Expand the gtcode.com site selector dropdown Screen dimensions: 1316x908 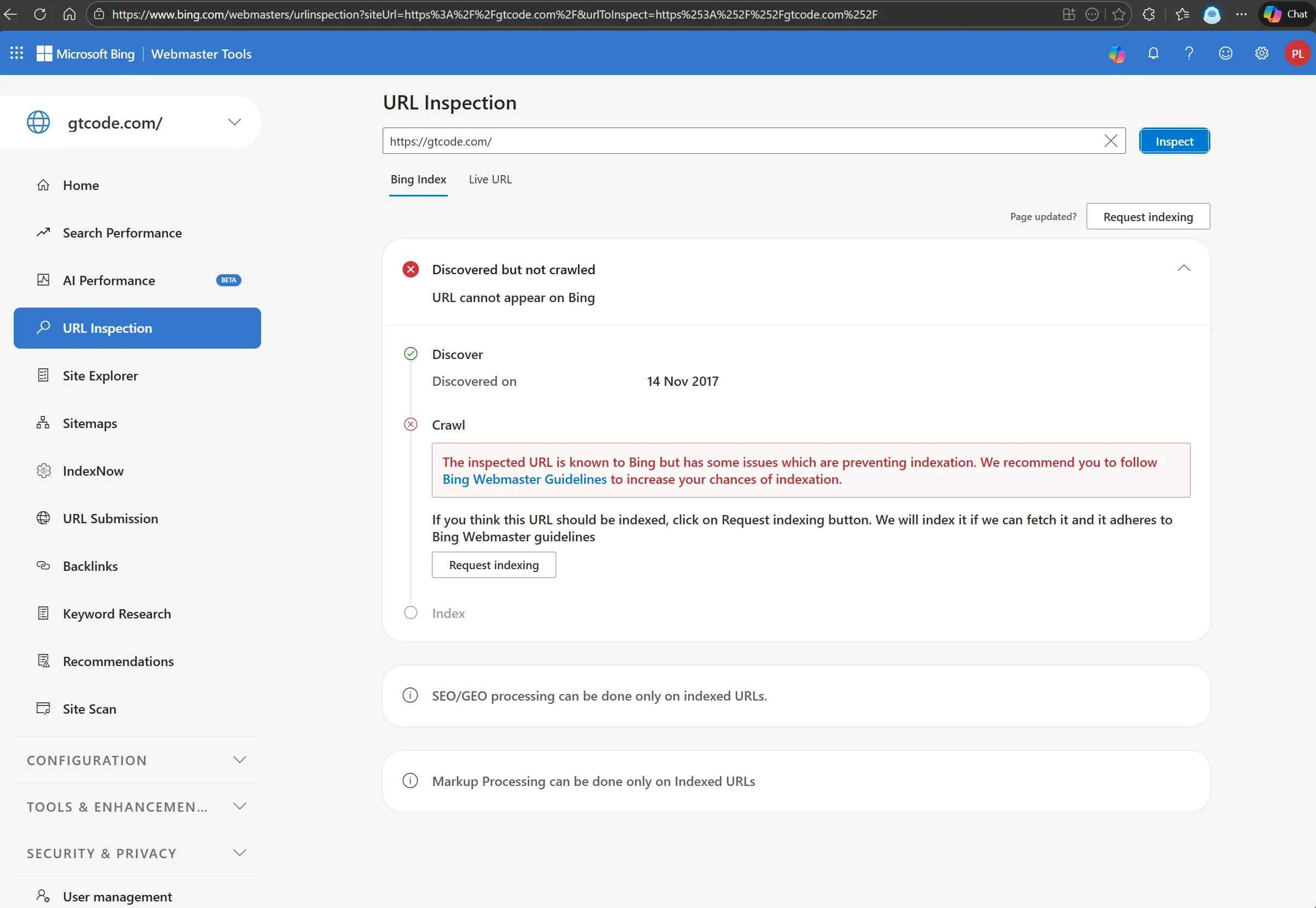(234, 122)
